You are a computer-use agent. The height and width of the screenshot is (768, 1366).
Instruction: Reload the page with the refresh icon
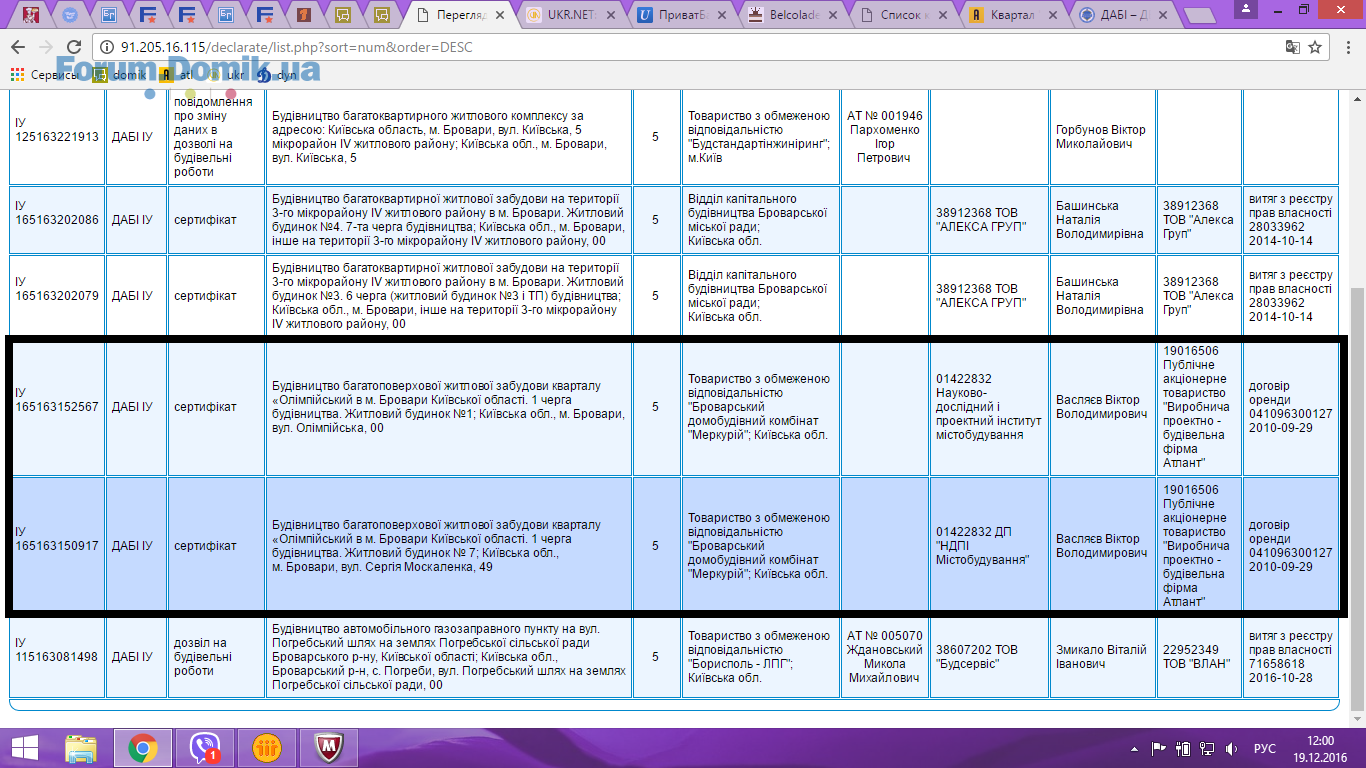point(73,47)
